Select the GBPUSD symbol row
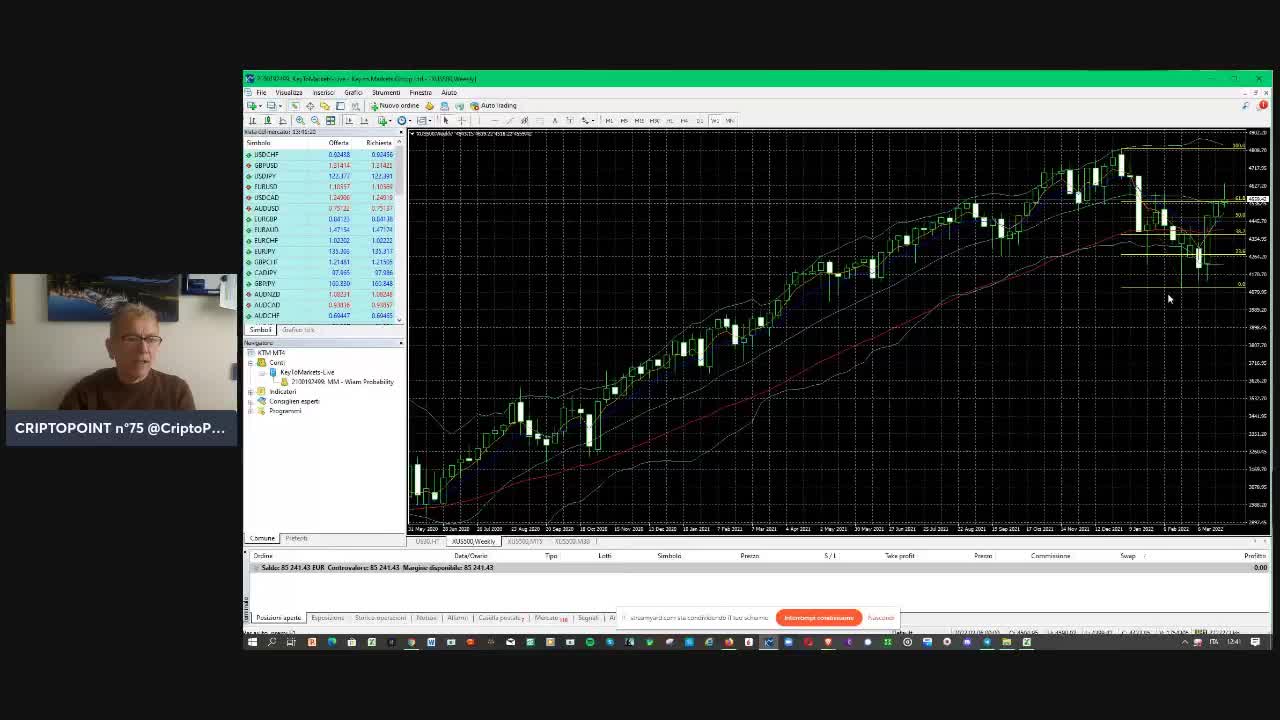The width and height of the screenshot is (1280, 720). click(x=320, y=165)
